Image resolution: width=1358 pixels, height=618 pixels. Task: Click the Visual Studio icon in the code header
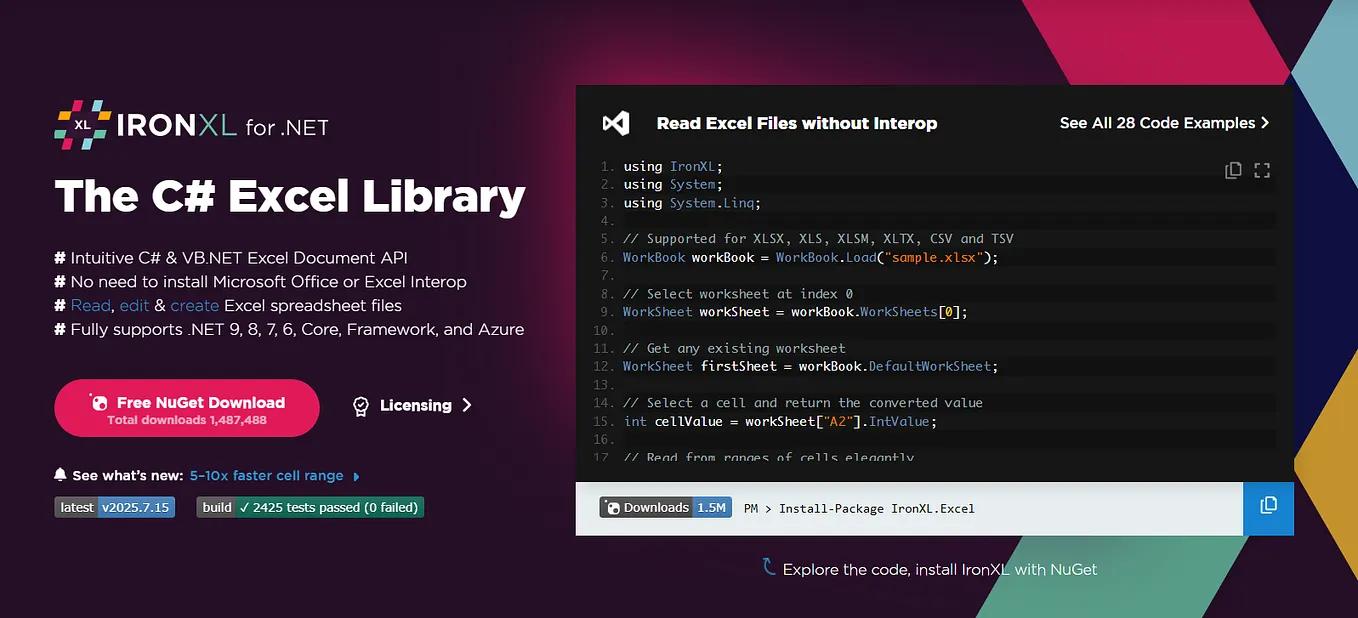pyautogui.click(x=617, y=123)
